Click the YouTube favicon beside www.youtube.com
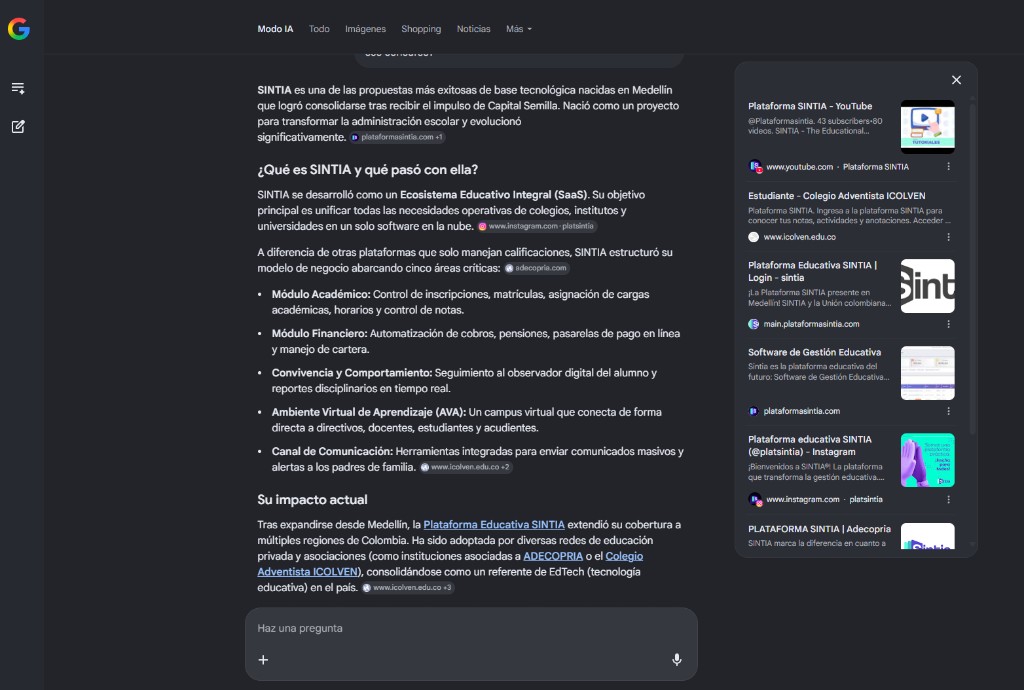1024x690 pixels. coord(755,166)
